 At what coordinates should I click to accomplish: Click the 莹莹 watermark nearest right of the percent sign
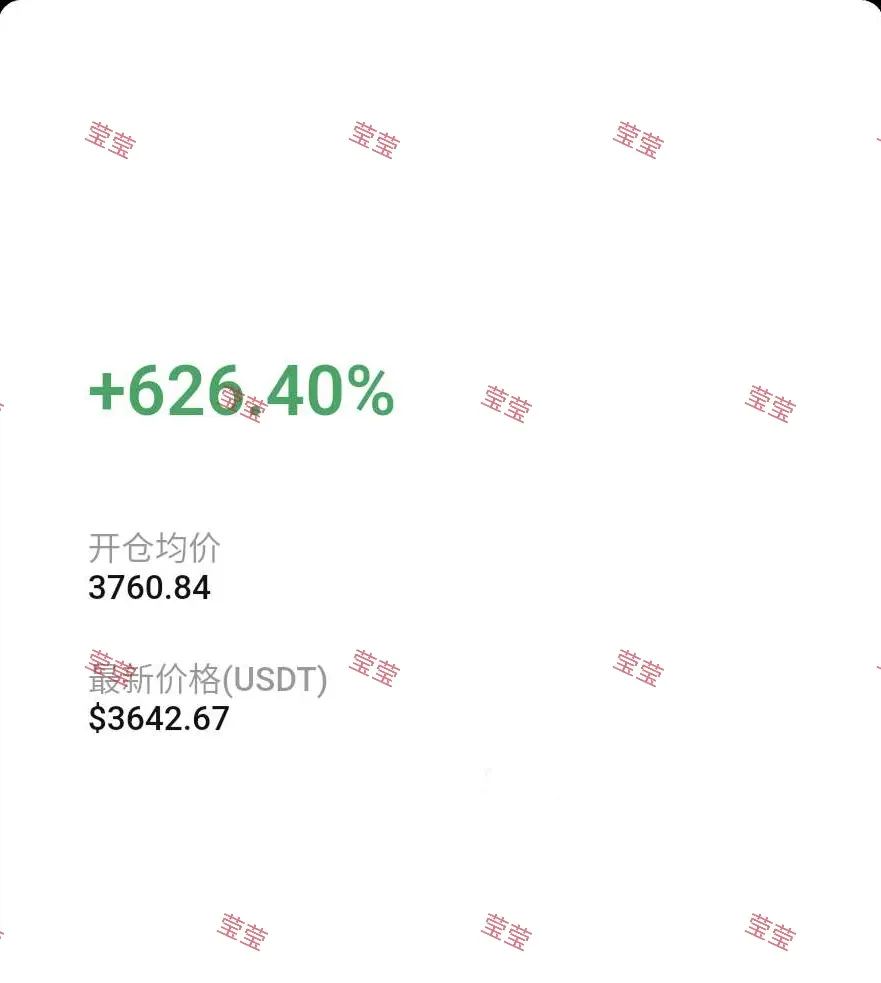[x=507, y=404]
